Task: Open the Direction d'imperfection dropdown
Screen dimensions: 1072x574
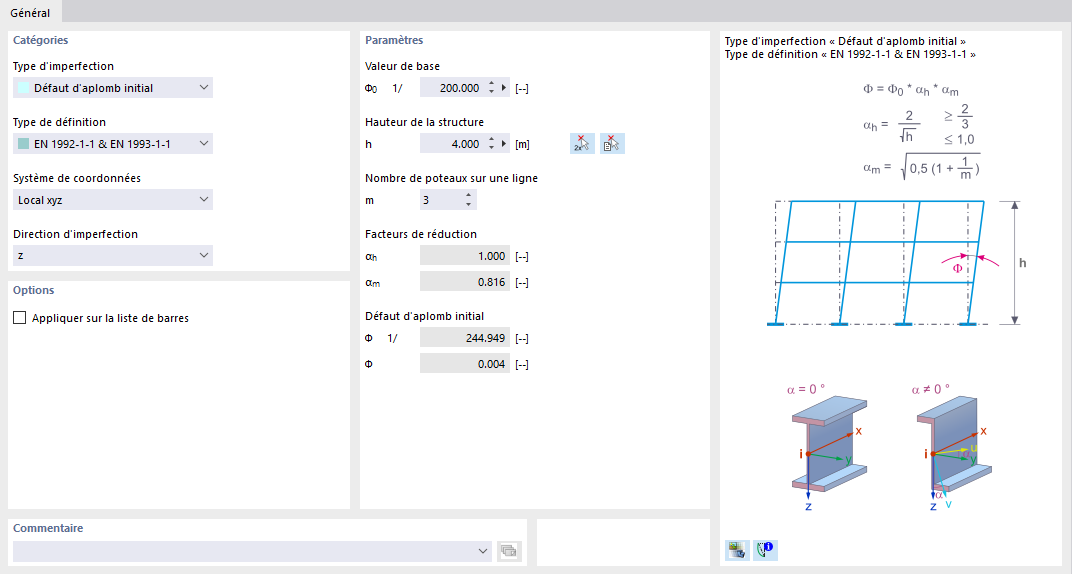Action: pos(113,256)
